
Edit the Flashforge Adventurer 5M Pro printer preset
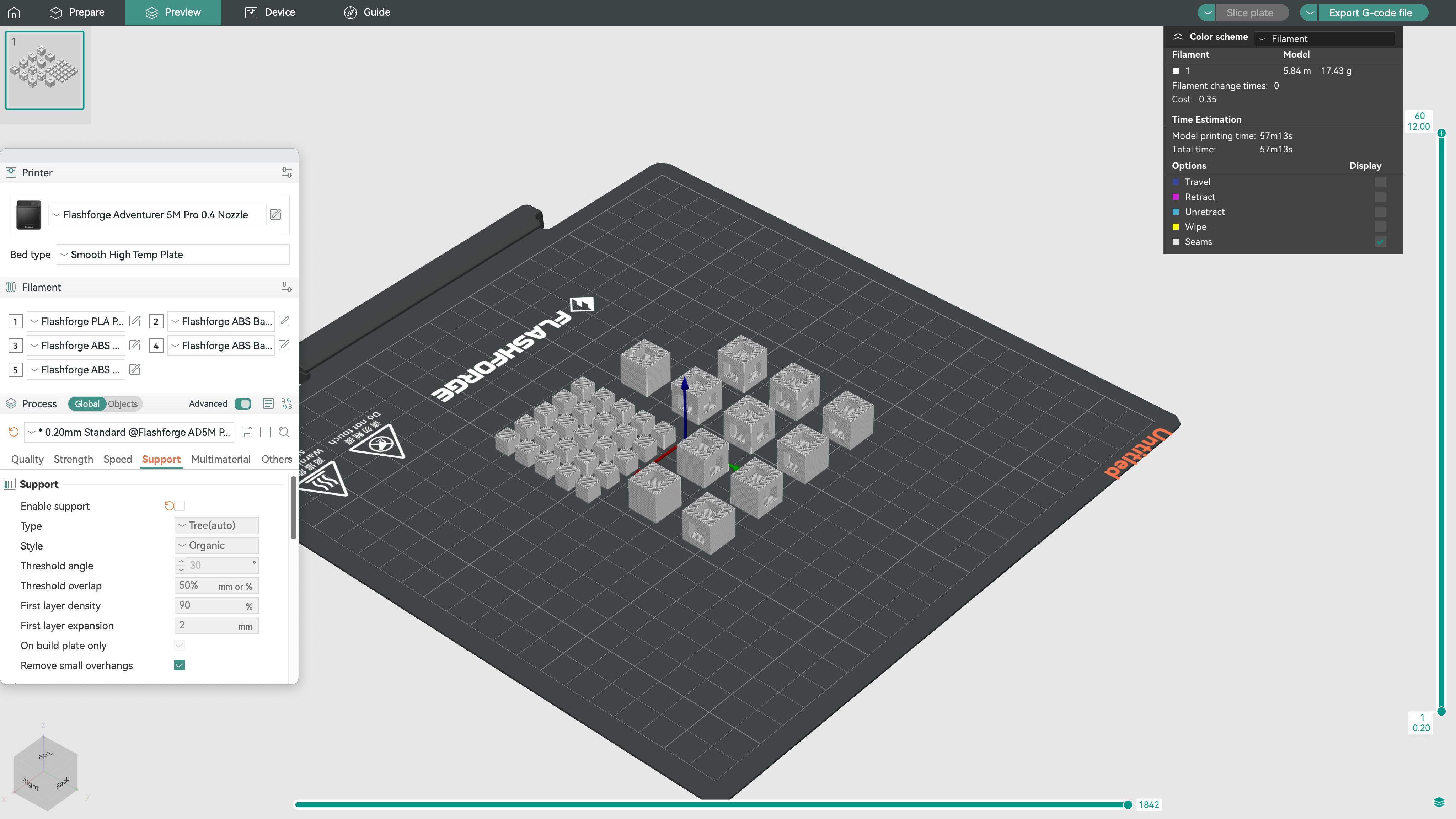click(276, 214)
